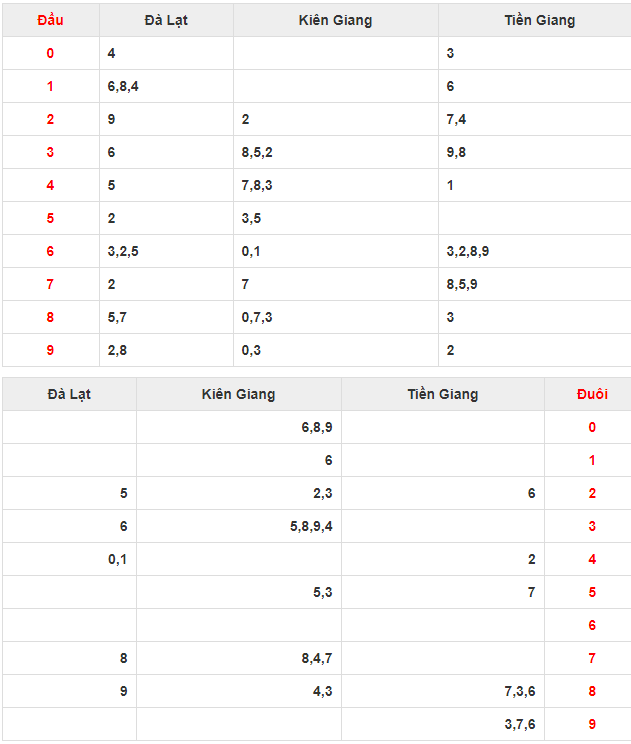Image resolution: width=631 pixels, height=744 pixels.
Task: Select red tail digit 2 row label
Action: click(591, 493)
